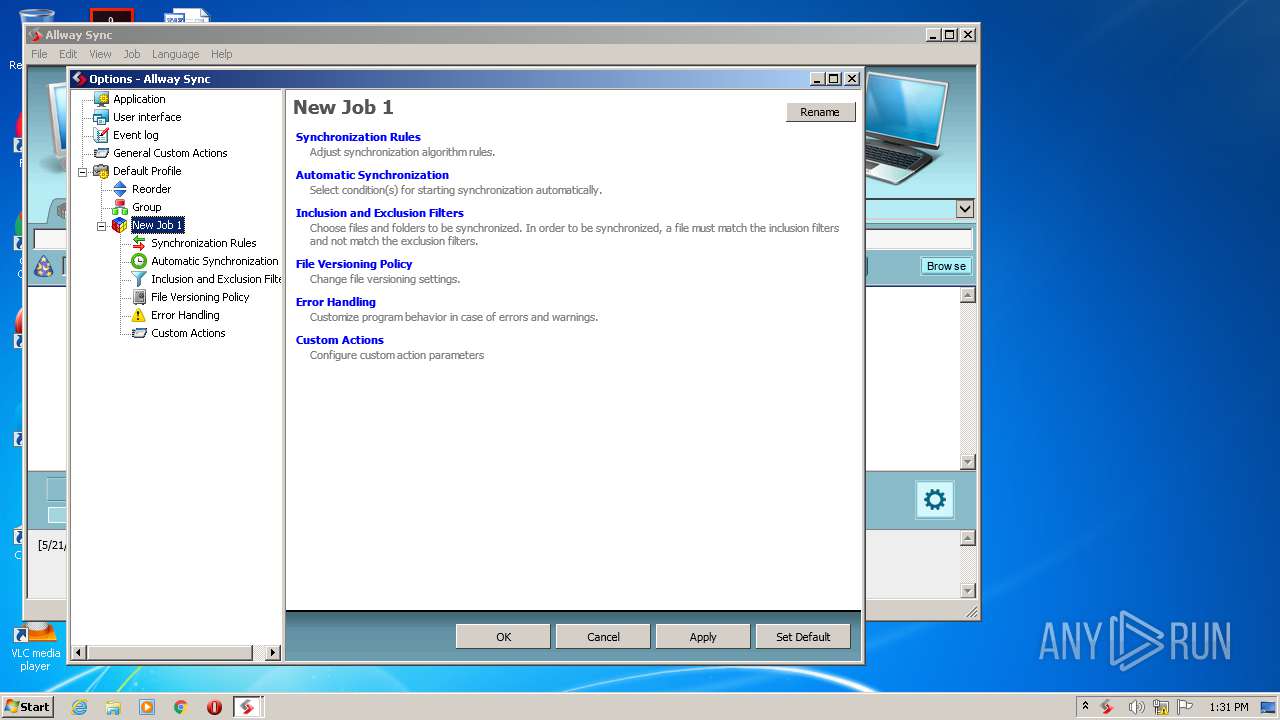Image resolution: width=1280 pixels, height=720 pixels.
Task: Open the File menu
Action: pyautogui.click(x=39, y=54)
